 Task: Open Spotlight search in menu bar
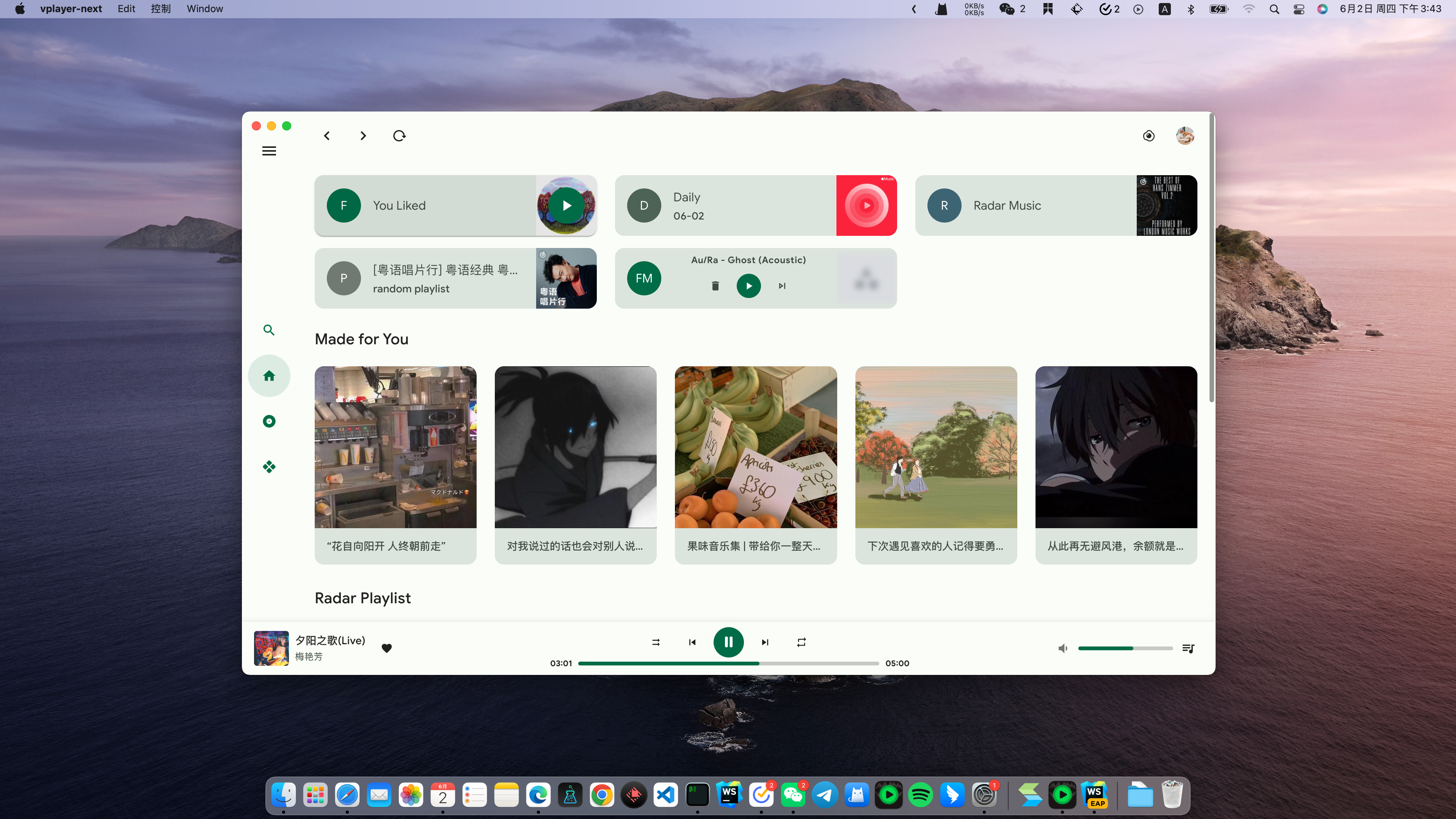coord(1274,9)
